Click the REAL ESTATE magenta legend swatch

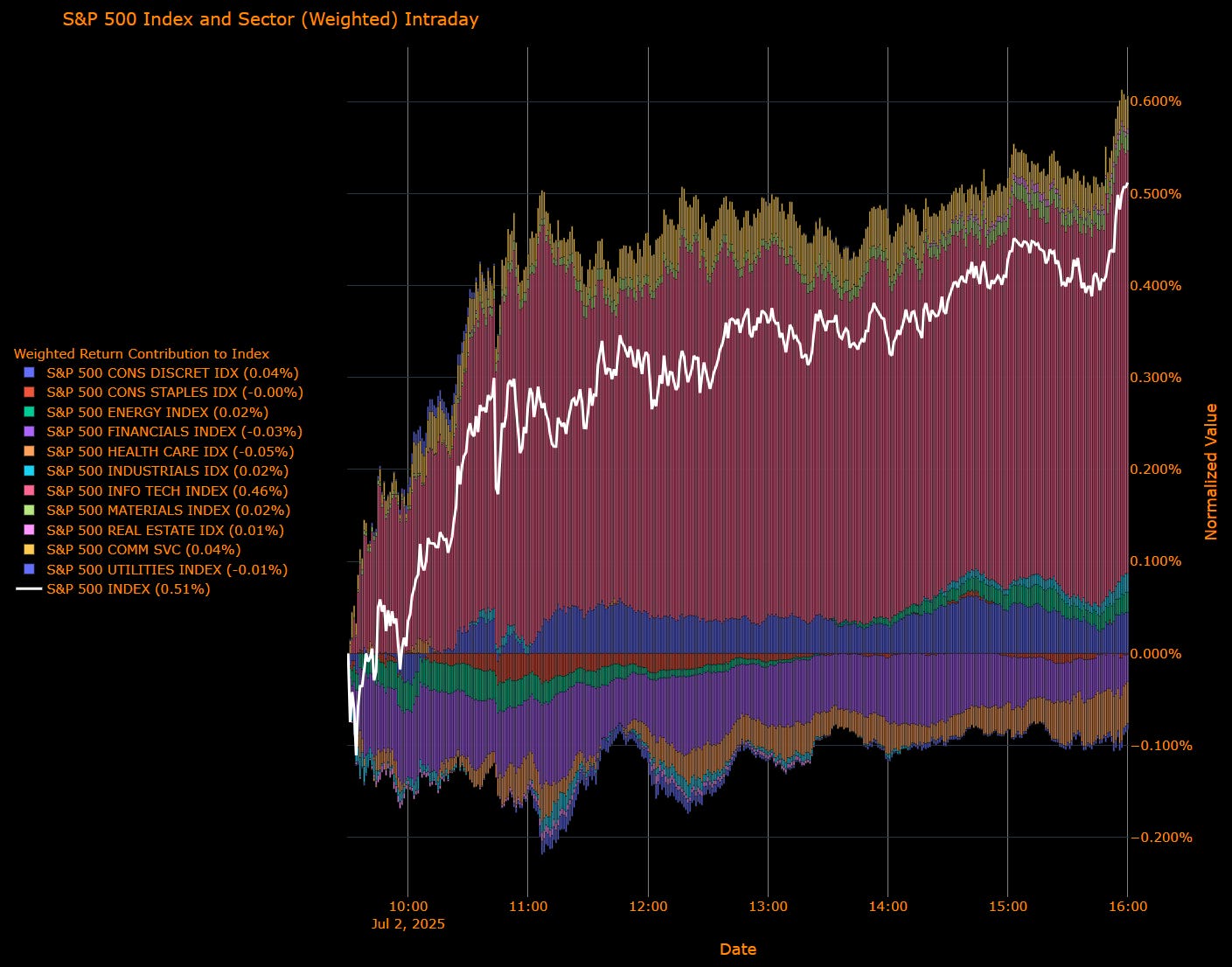click(29, 530)
